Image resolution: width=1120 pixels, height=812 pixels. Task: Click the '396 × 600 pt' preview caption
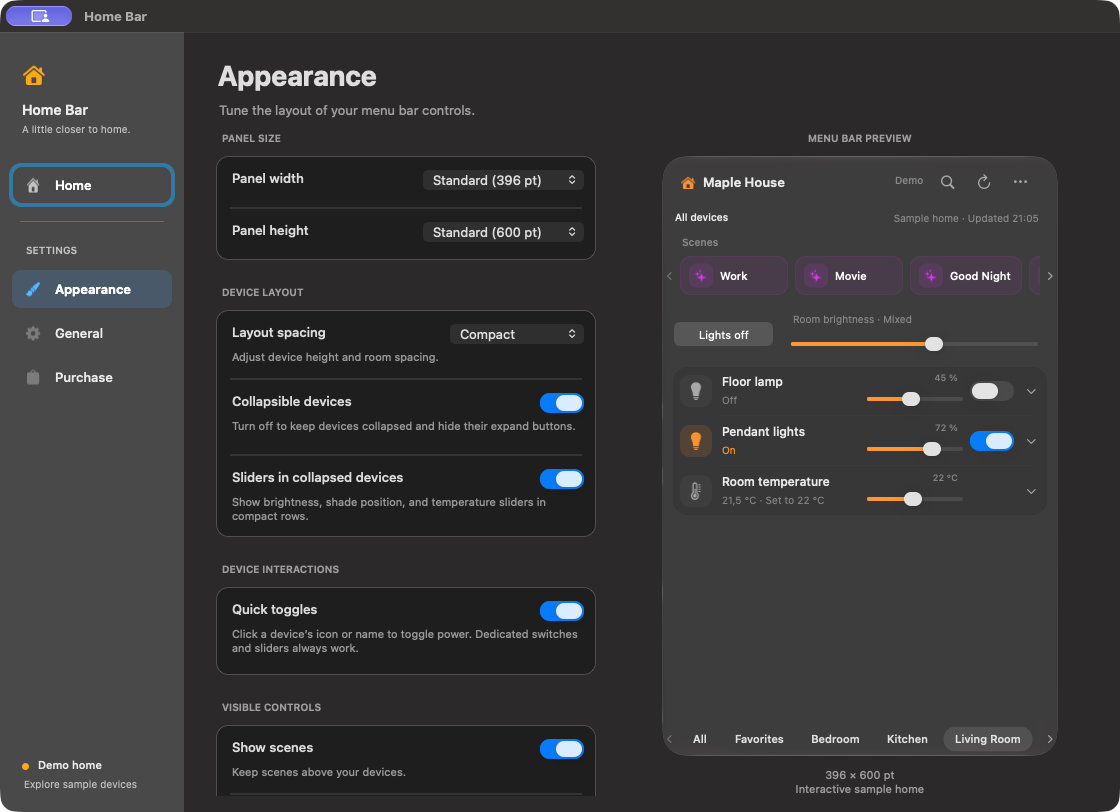859,776
